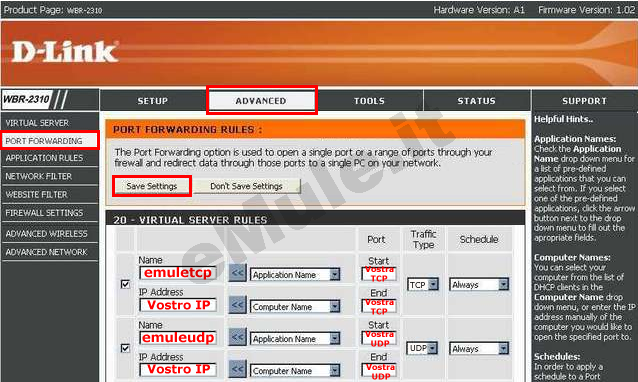Click the << button beside second Computer Name
Viewport: 638px width, 382px height.
pyautogui.click(x=238, y=369)
